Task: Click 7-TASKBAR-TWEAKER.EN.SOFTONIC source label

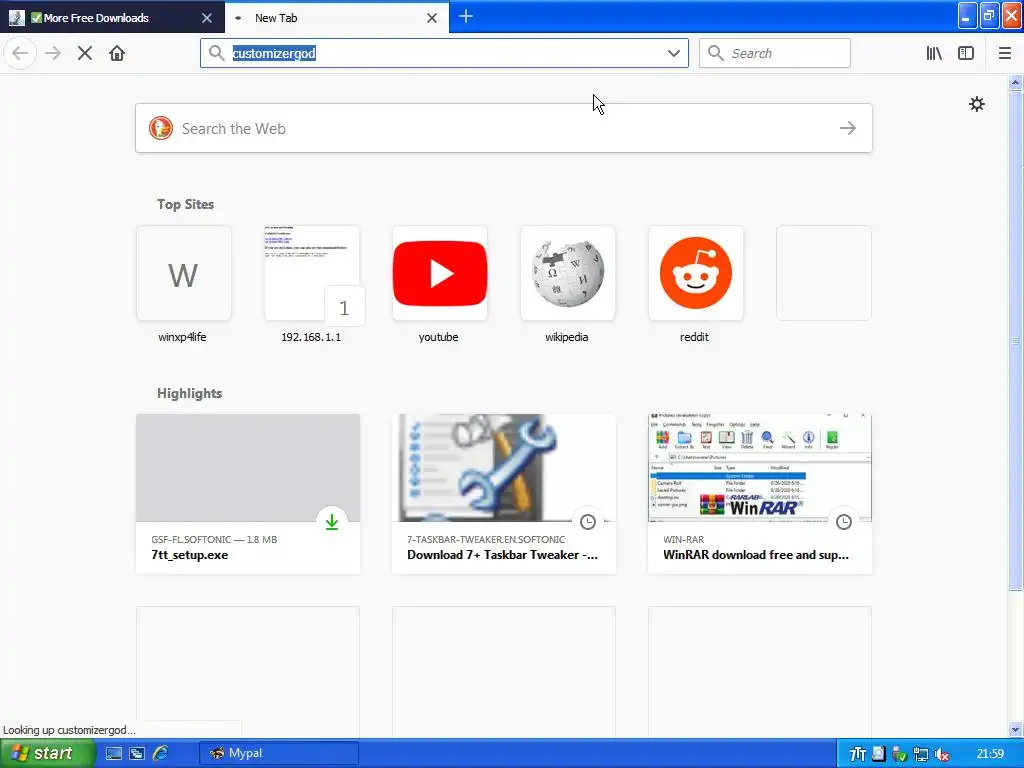Action: (486, 539)
